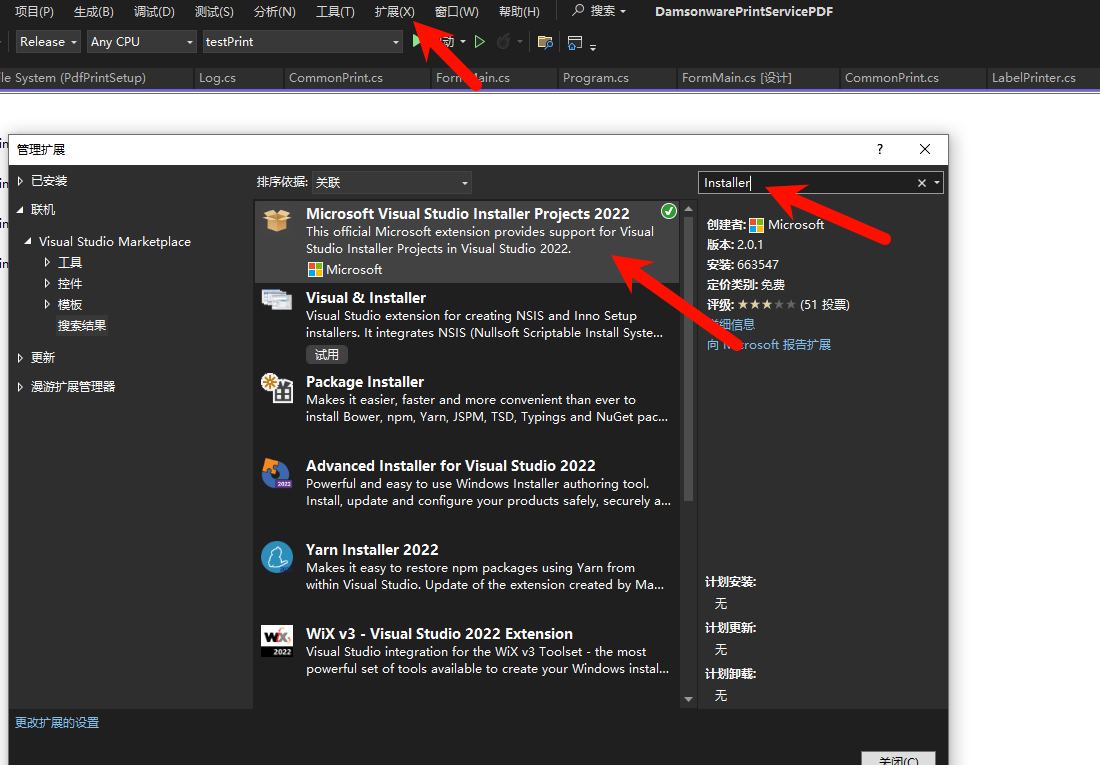The height and width of the screenshot is (765, 1100).
Task: Click the toolbar overflow options arrow
Action: pyautogui.click(x=593, y=48)
